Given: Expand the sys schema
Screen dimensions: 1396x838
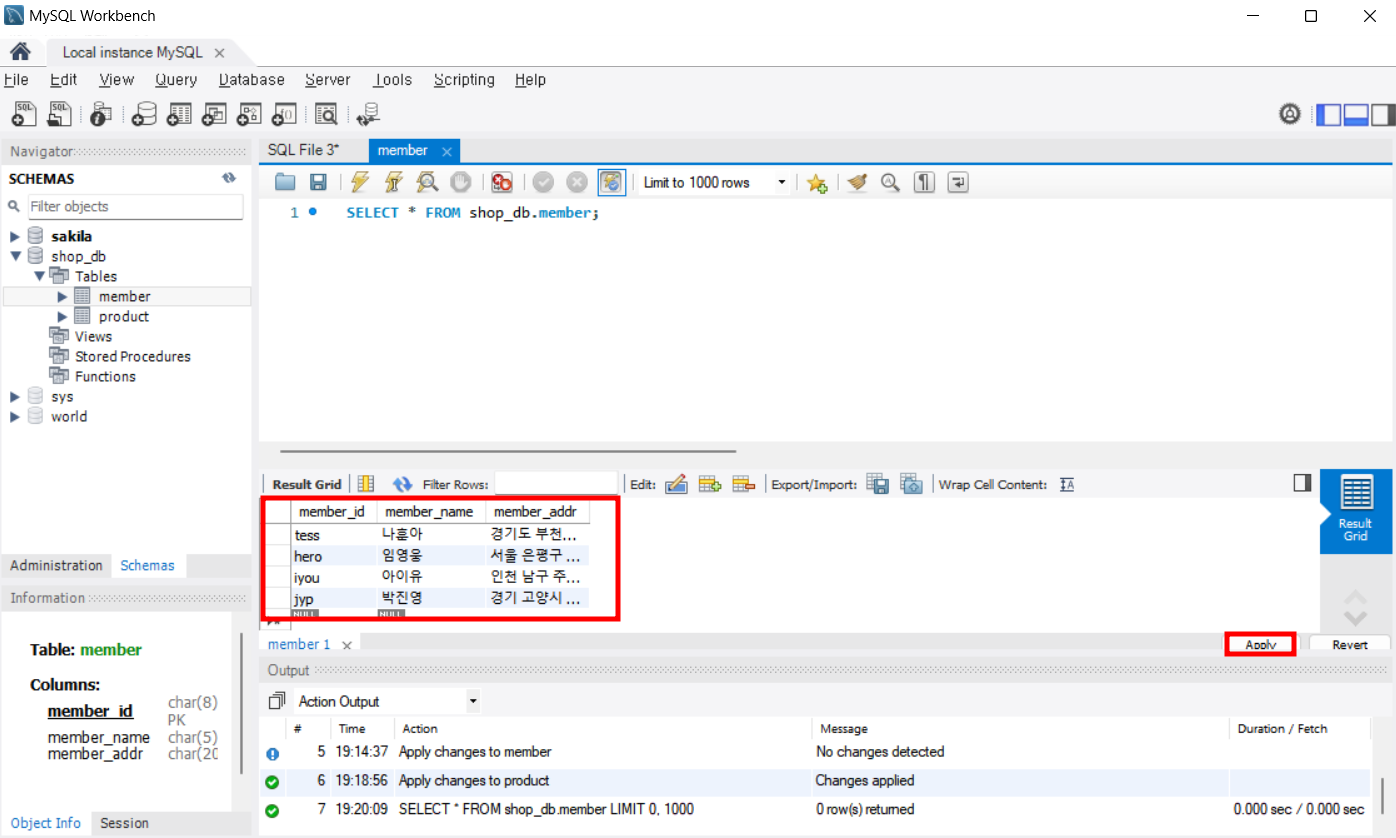Looking at the screenshot, I should (15, 396).
